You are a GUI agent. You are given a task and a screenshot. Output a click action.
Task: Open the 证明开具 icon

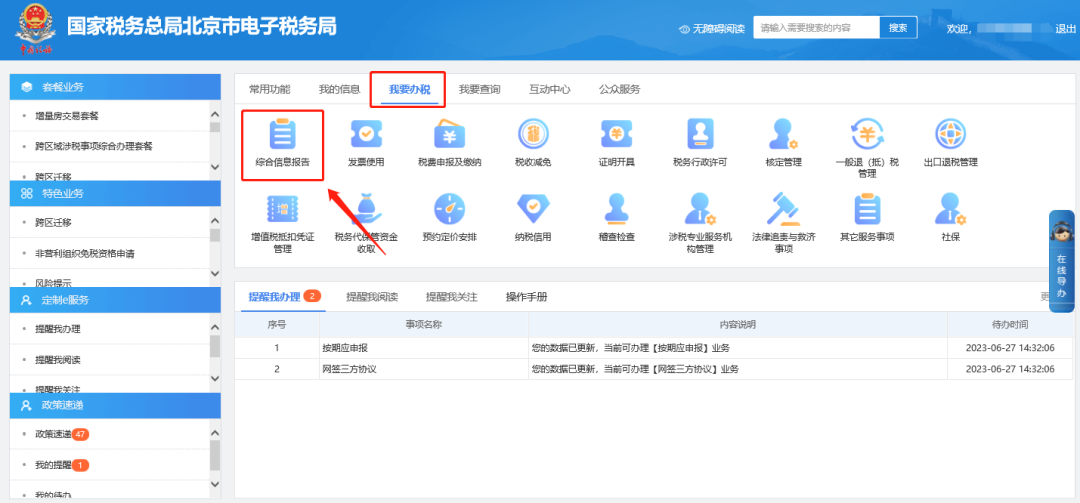[x=616, y=138]
